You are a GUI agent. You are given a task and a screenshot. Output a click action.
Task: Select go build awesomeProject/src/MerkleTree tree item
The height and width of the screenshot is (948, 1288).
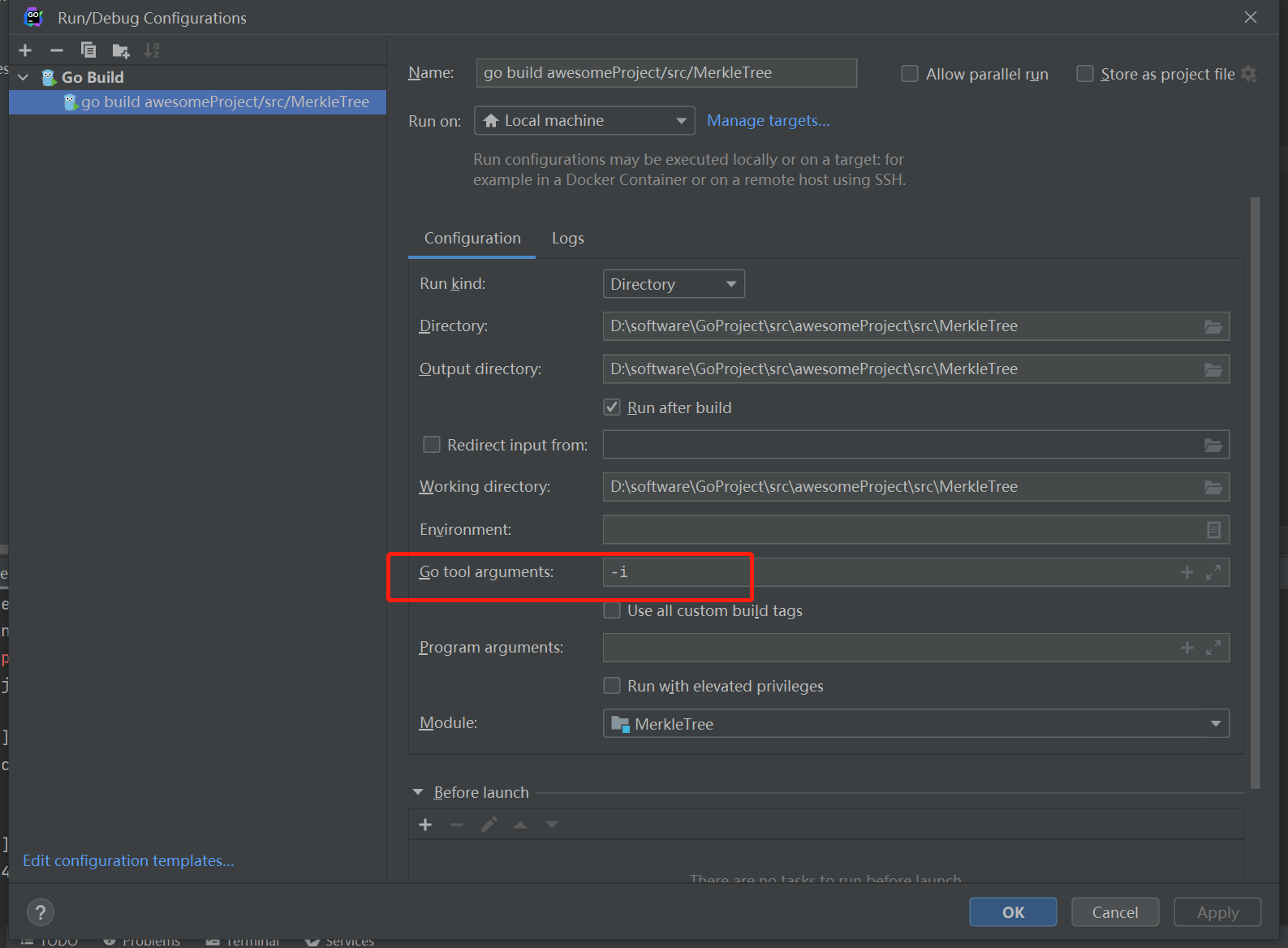197,101
